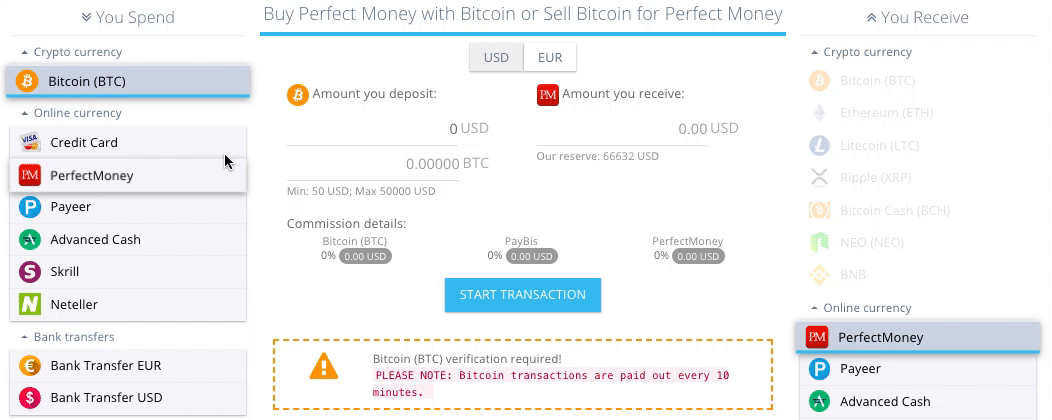This screenshot has height=420, width=1052.
Task: Select Payeer in You Receive list
Action: 918,369
